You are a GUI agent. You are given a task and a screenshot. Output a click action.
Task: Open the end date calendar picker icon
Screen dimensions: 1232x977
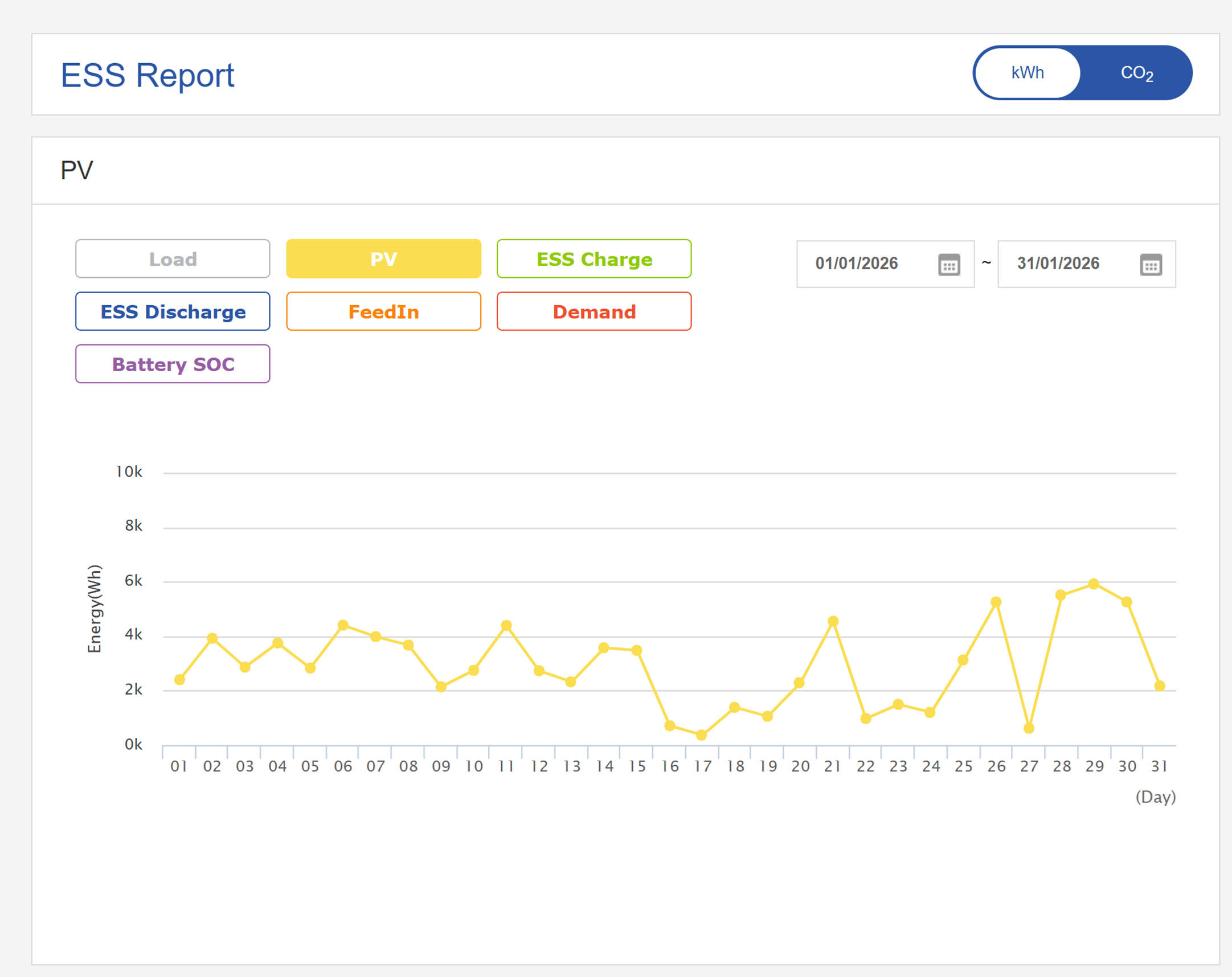1151,265
